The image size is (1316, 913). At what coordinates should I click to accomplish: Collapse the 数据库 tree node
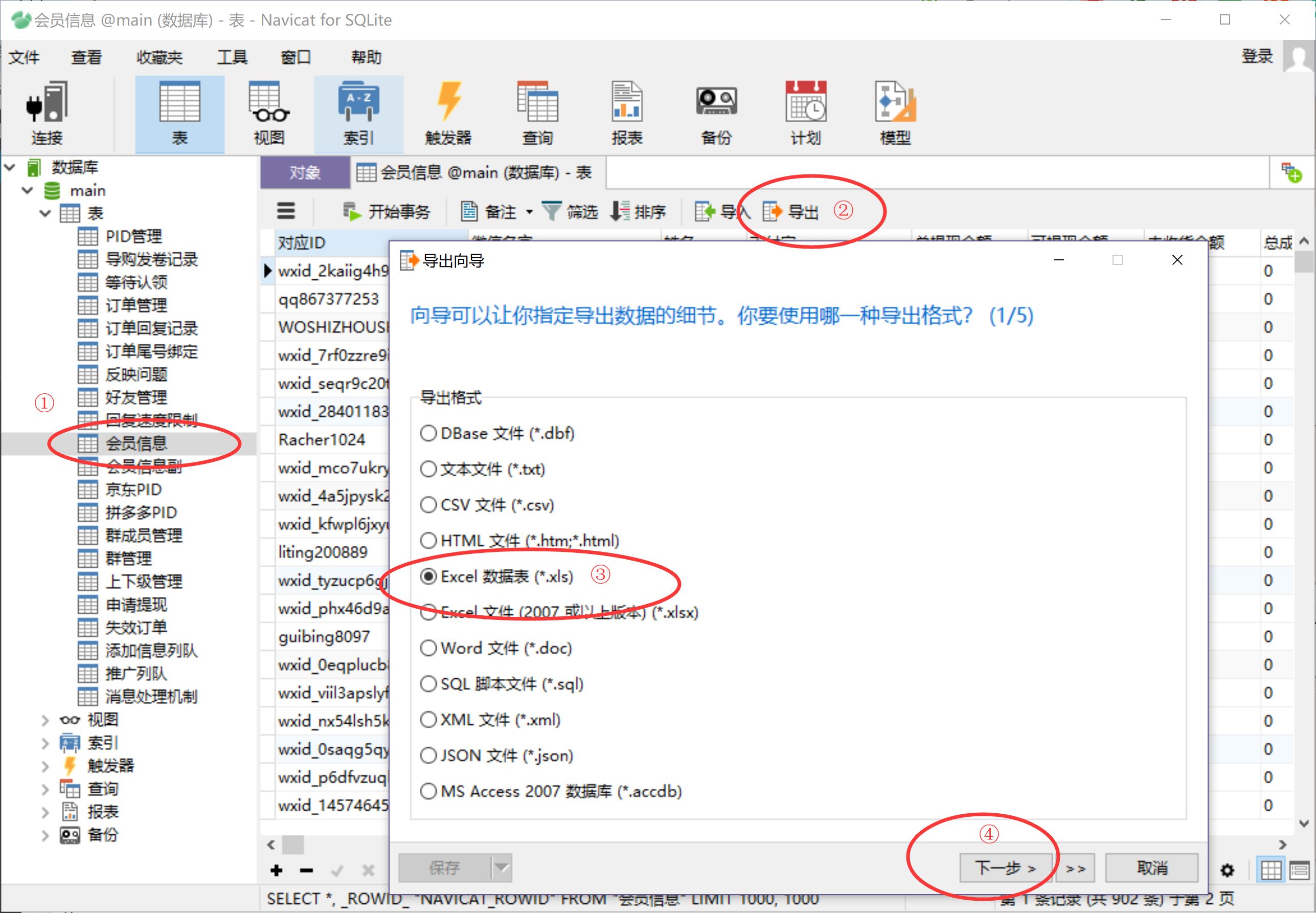10,168
